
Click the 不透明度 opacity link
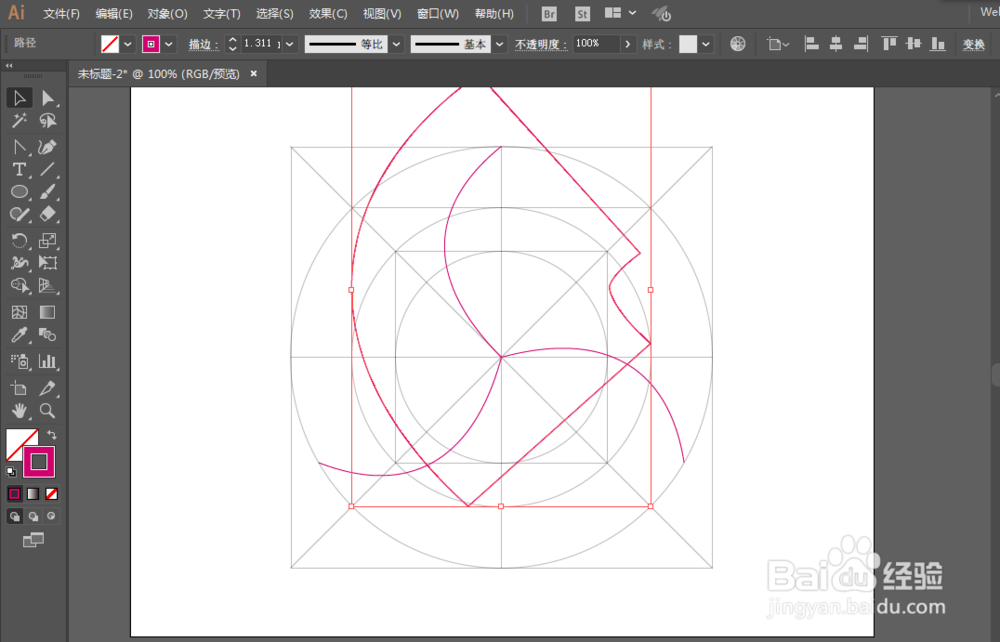541,44
